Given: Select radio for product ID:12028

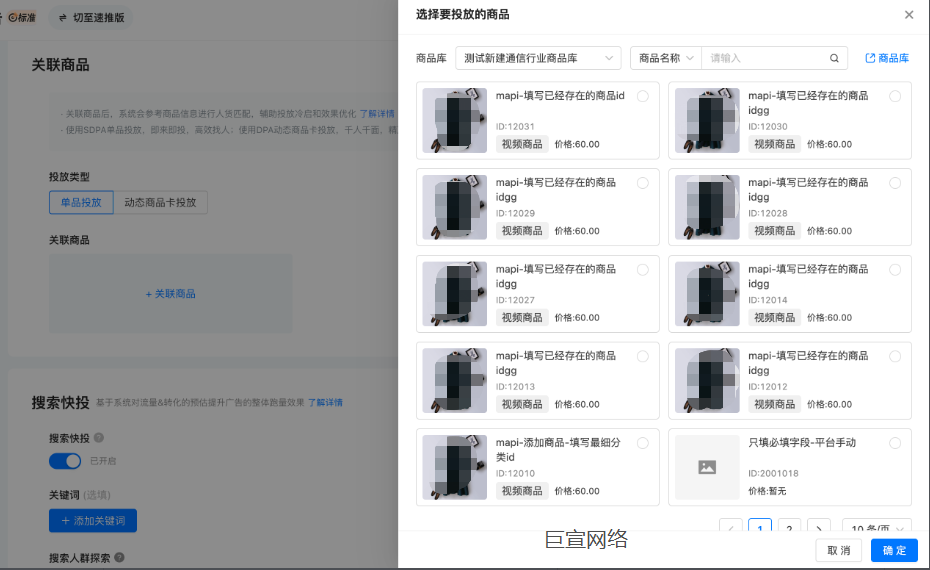Looking at the screenshot, I should coord(895,183).
